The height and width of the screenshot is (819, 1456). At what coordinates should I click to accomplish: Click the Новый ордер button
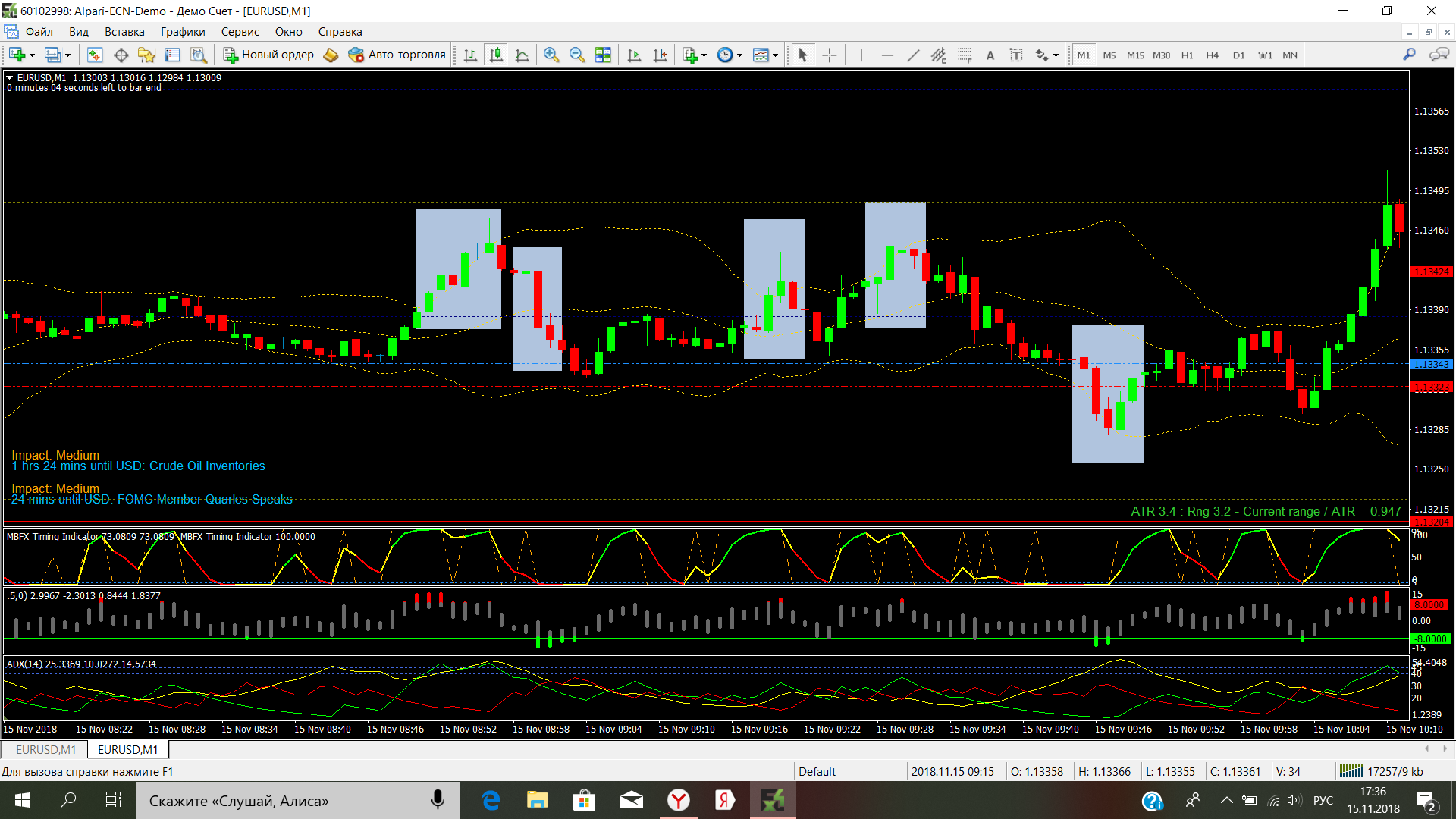[268, 55]
